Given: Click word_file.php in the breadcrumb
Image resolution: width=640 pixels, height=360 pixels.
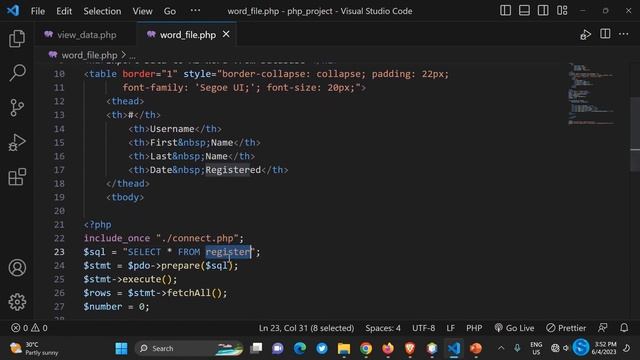Looking at the screenshot, I should (x=89, y=55).
